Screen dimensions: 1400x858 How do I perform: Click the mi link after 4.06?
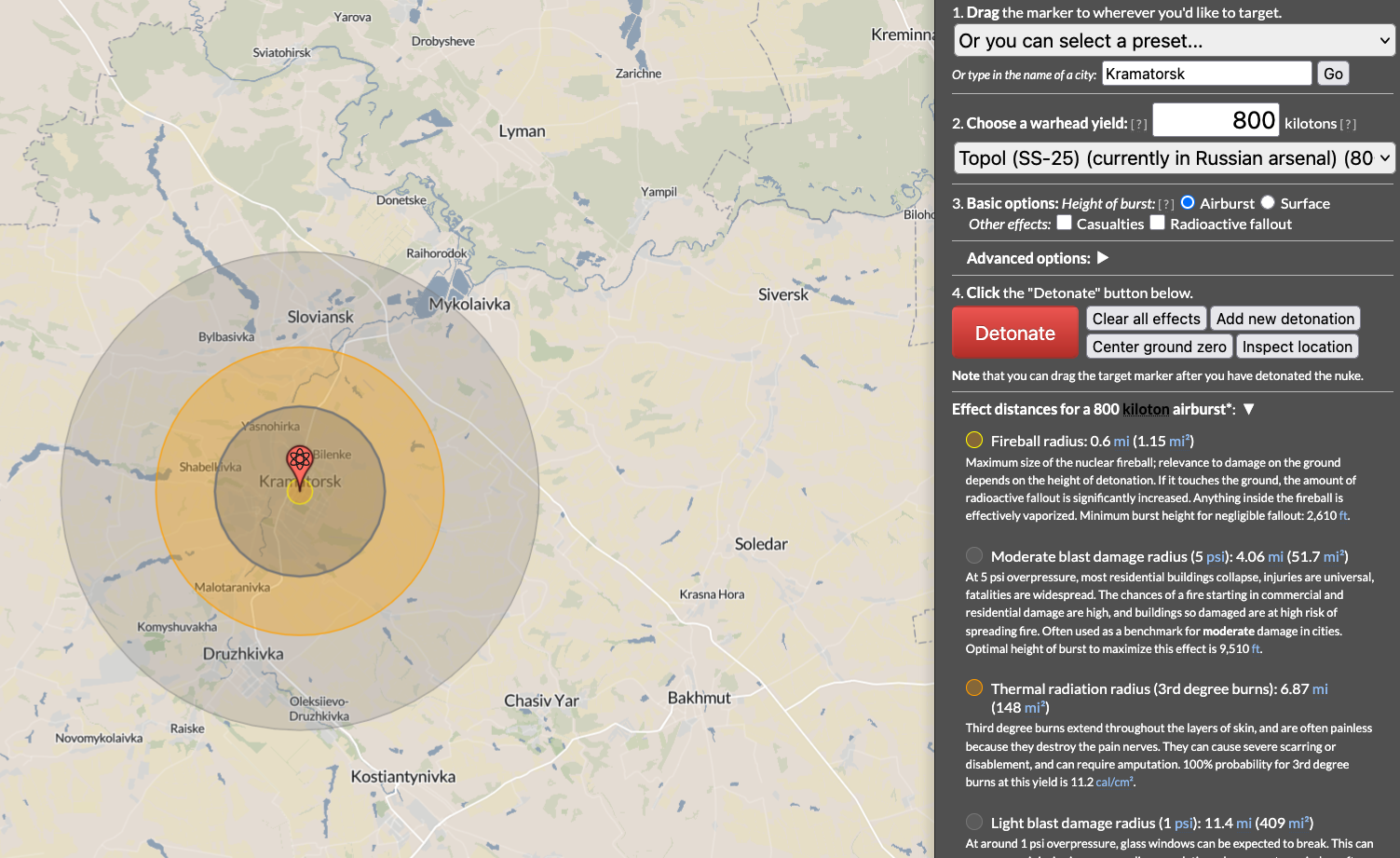click(x=1276, y=556)
